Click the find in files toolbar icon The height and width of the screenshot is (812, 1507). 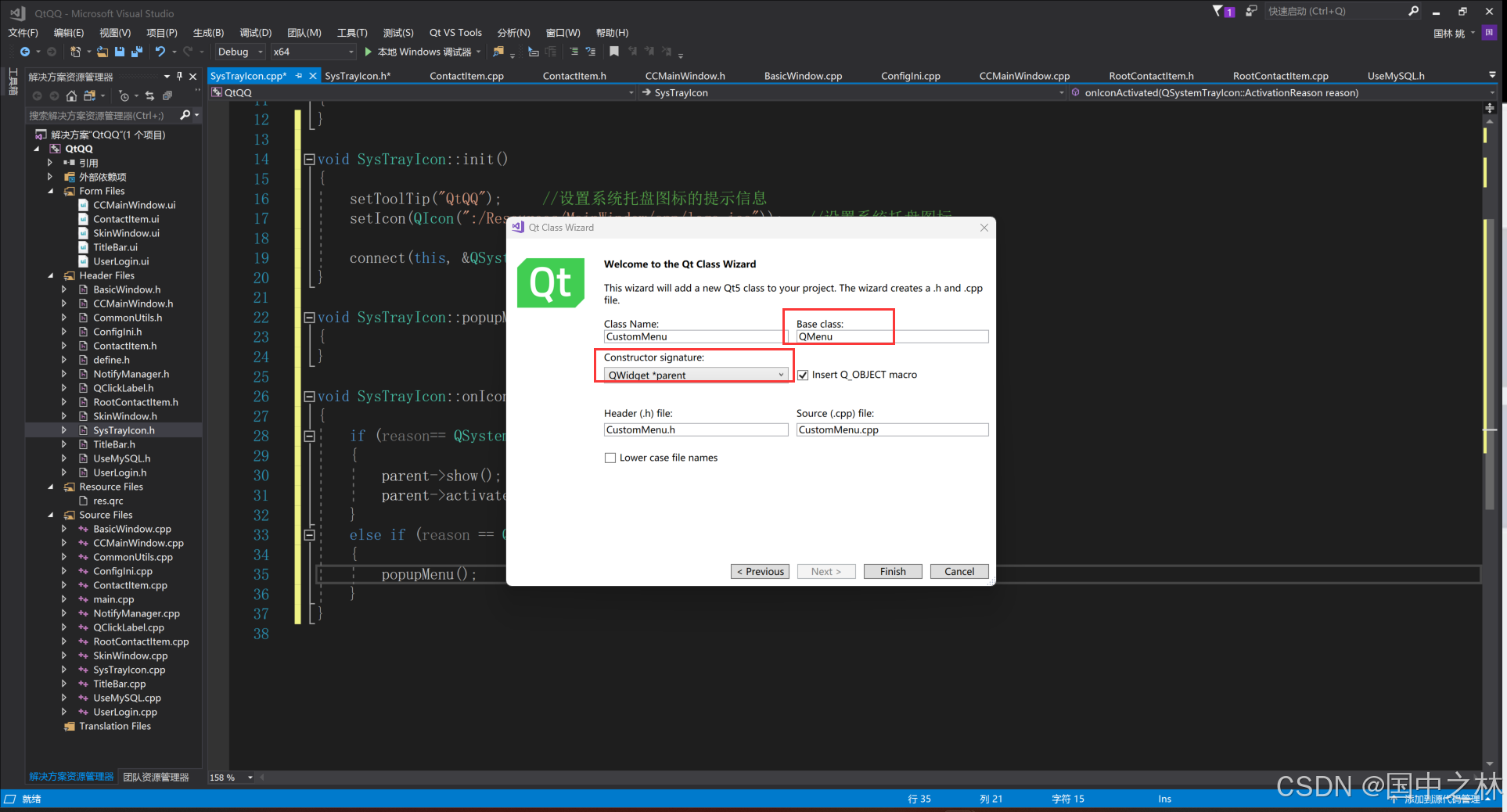(498, 52)
